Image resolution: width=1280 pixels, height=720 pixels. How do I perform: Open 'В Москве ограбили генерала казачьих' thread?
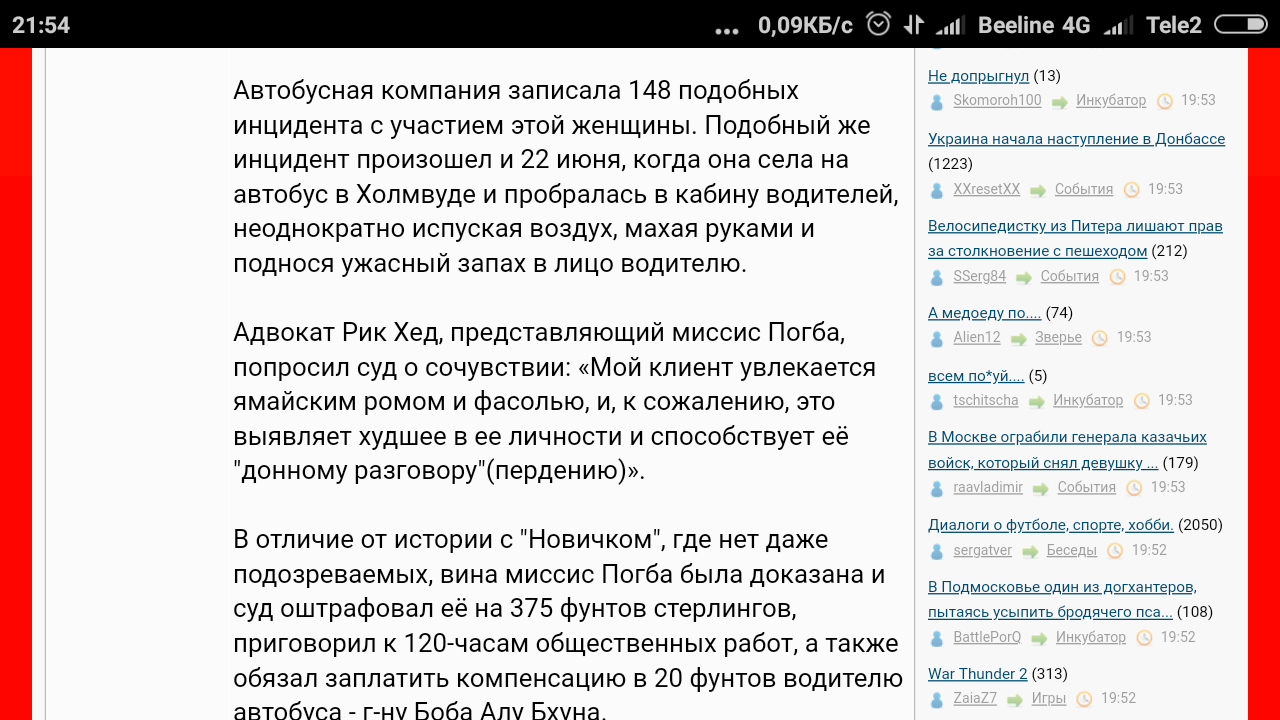pyautogui.click(x=1067, y=450)
